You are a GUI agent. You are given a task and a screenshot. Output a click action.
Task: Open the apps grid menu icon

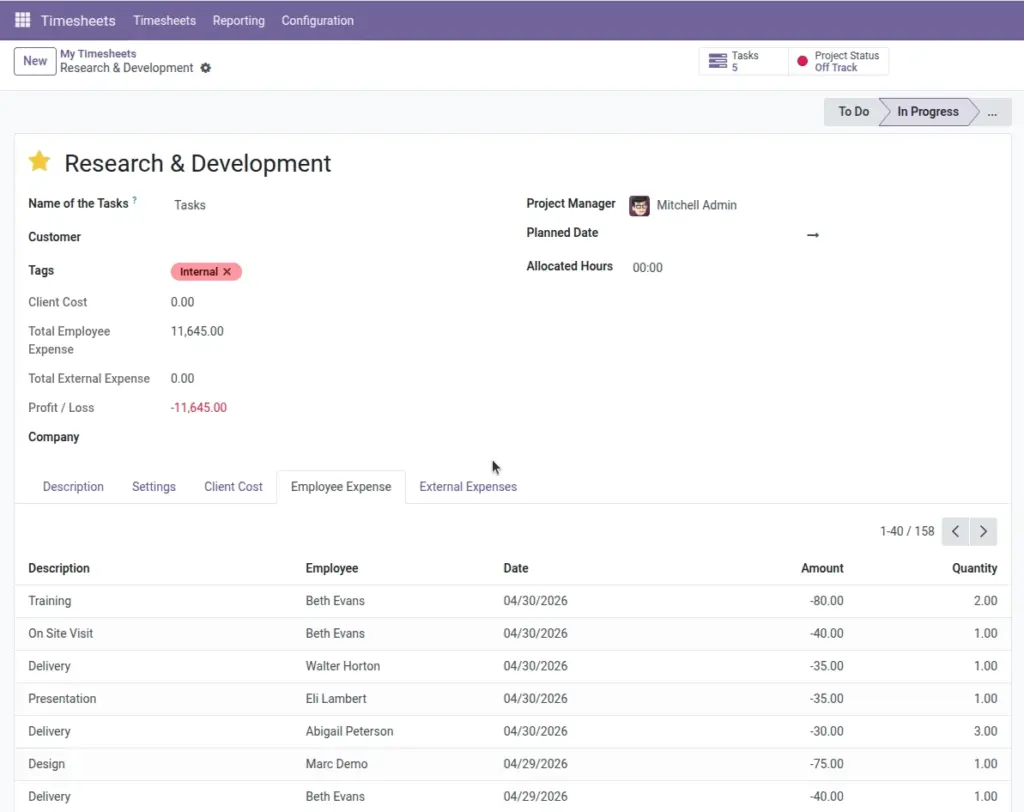(x=22, y=20)
